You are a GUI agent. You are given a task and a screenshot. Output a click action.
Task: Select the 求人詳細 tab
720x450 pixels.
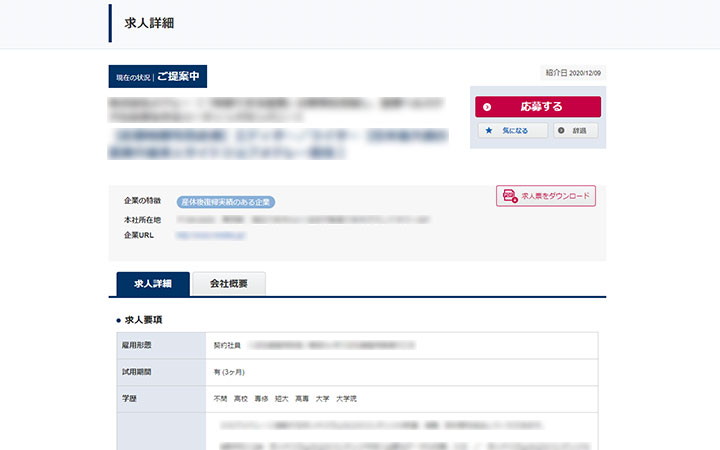click(x=153, y=284)
